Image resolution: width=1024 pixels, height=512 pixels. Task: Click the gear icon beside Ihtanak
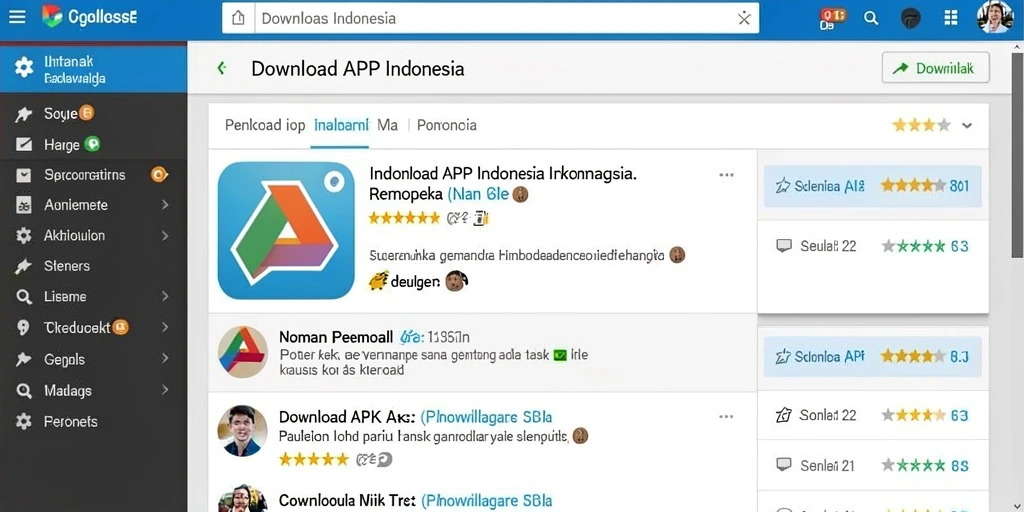(24, 67)
